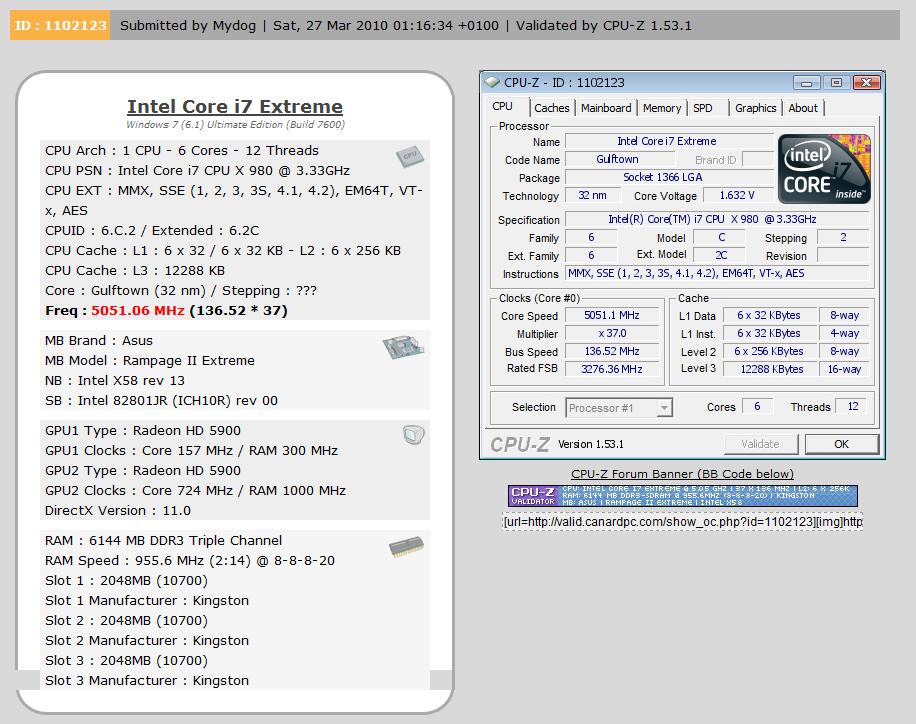The image size is (916, 724).
Task: Click the Threads count field showing 12
Action: [x=852, y=407]
